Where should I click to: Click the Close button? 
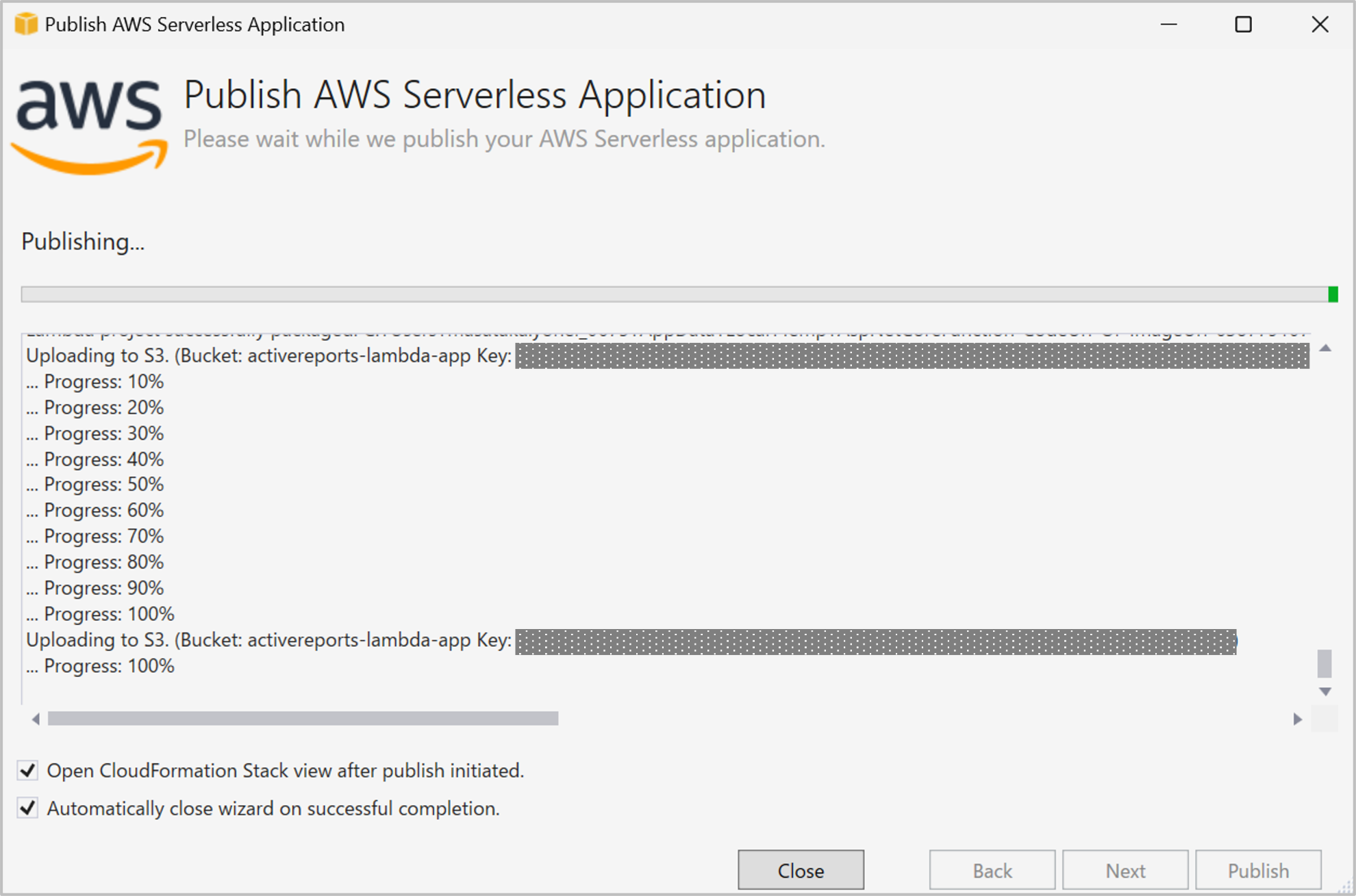tap(801, 870)
